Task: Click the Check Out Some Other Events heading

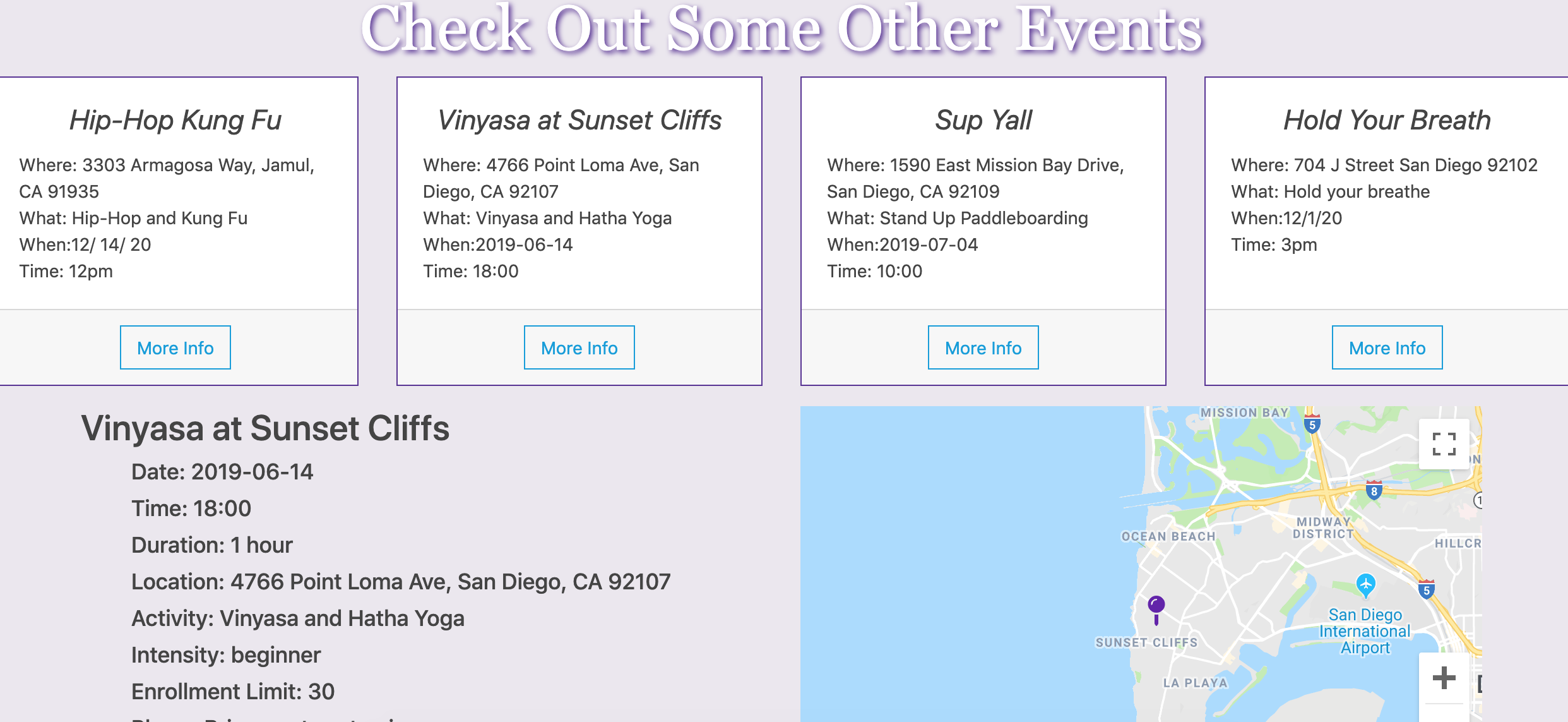Action: pyautogui.click(x=783, y=30)
